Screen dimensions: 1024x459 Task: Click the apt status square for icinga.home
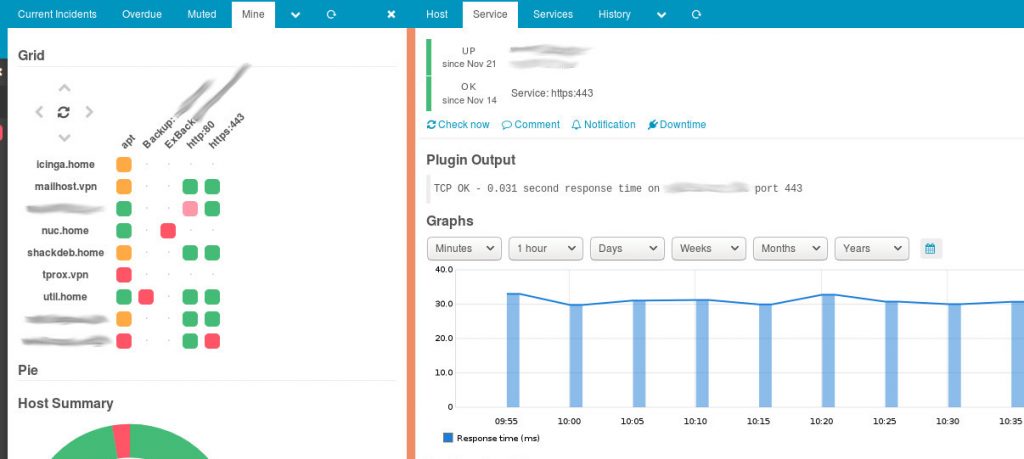tap(124, 165)
